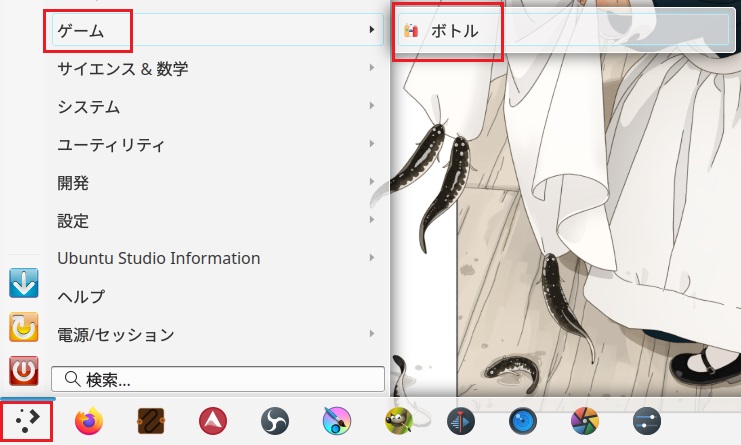Click the Plasma application launcher icon

[27, 422]
